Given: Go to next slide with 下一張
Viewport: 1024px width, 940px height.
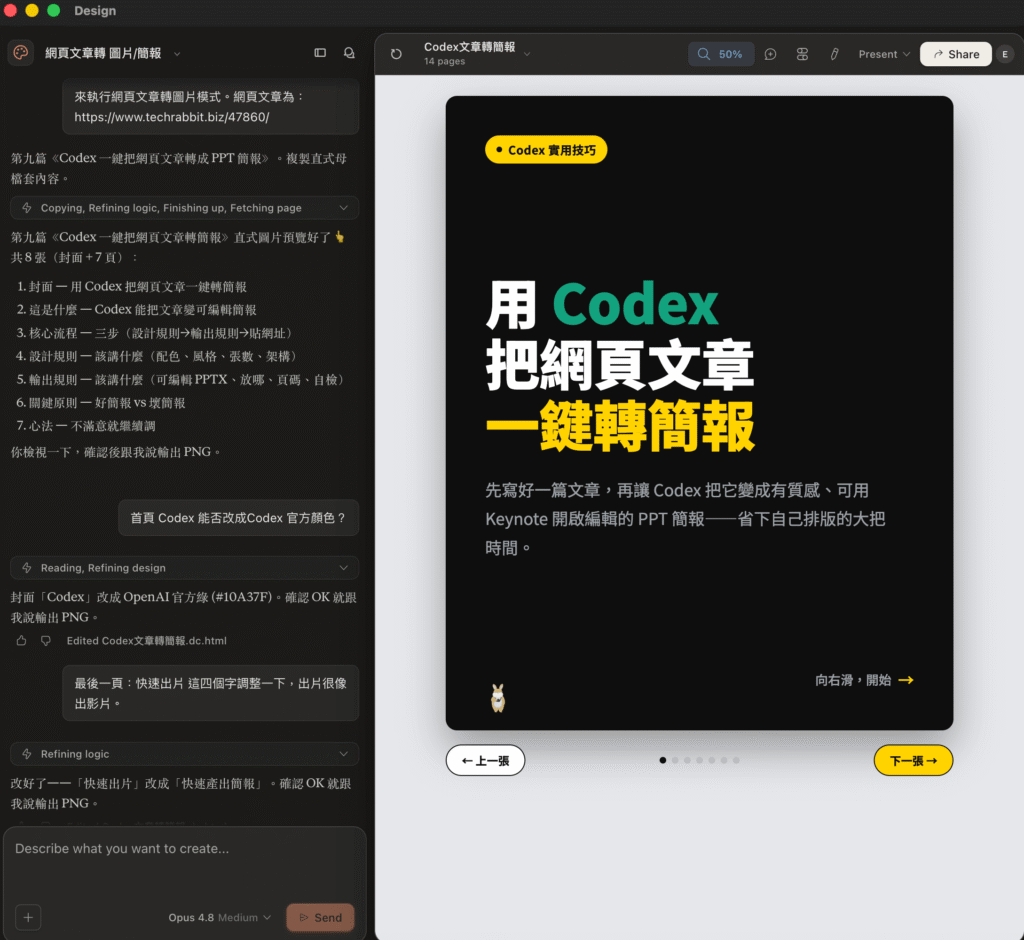Looking at the screenshot, I should coord(913,760).
